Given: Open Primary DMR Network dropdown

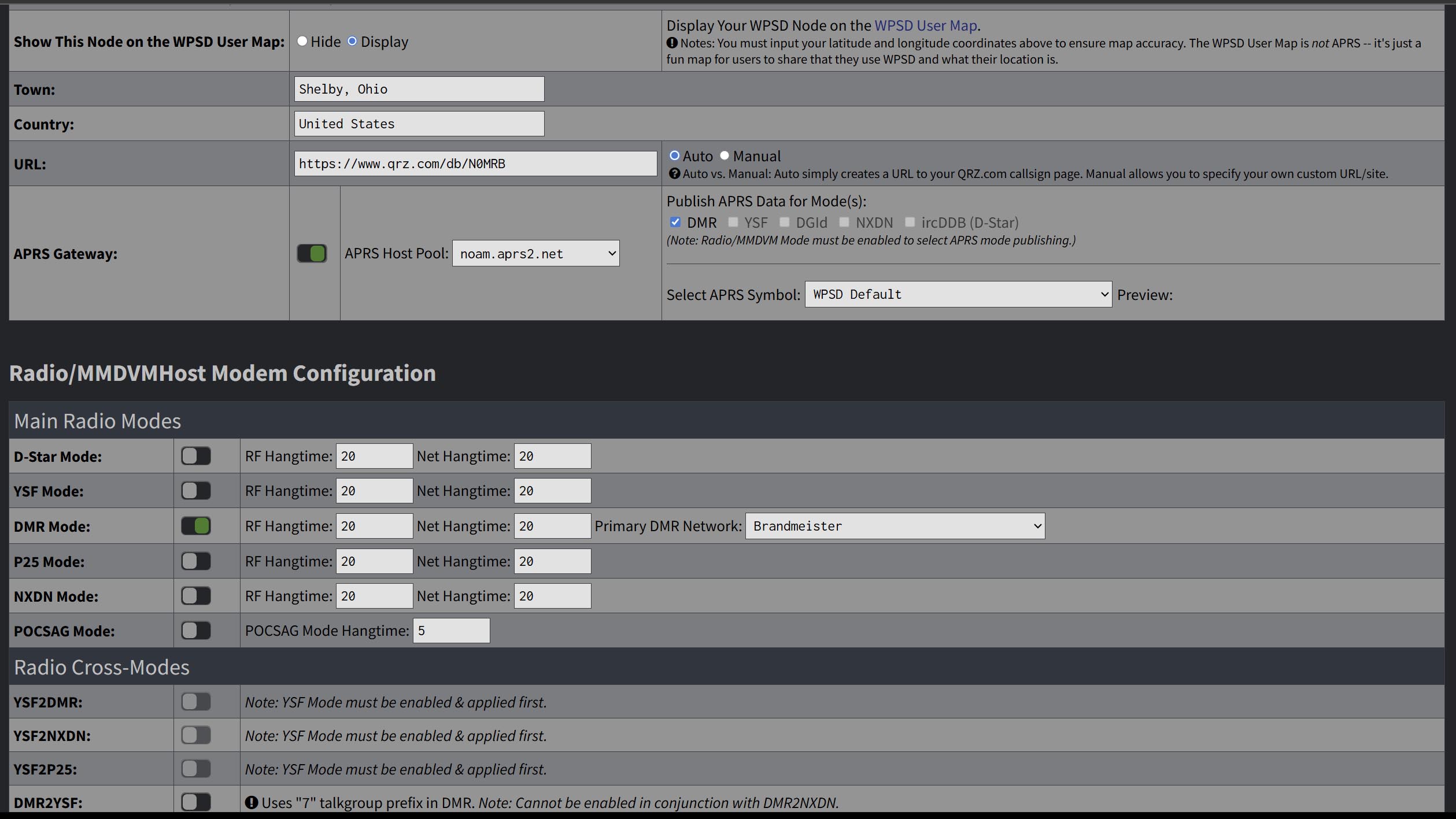Looking at the screenshot, I should point(895,526).
